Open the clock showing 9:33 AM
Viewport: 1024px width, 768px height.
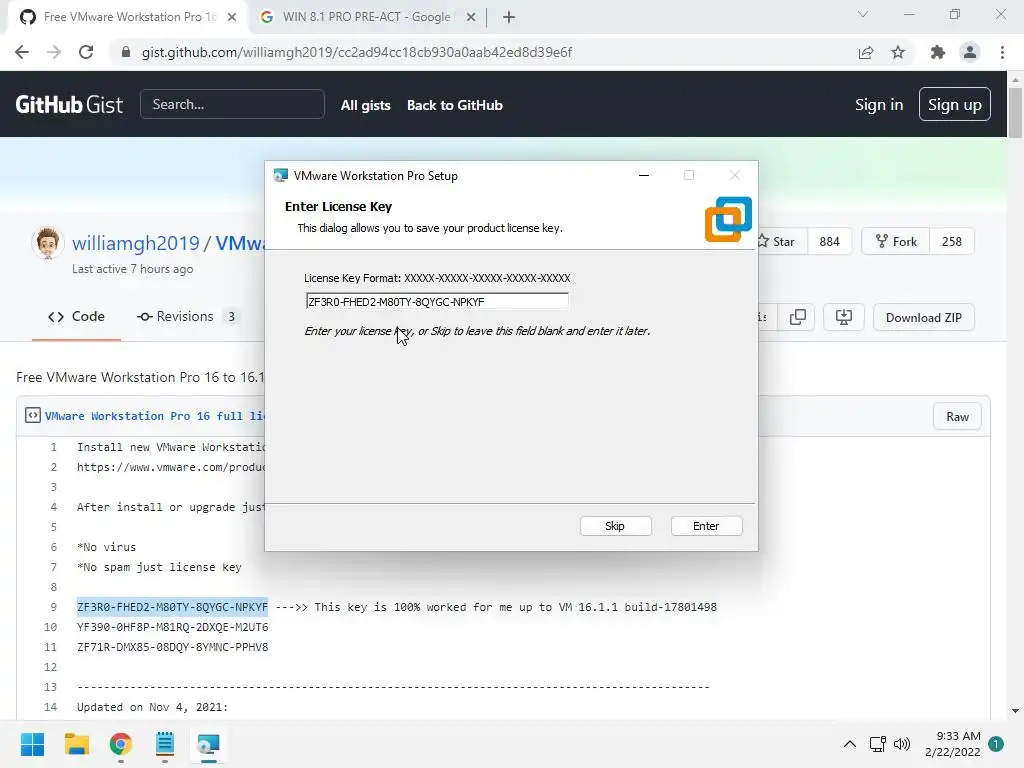point(953,744)
